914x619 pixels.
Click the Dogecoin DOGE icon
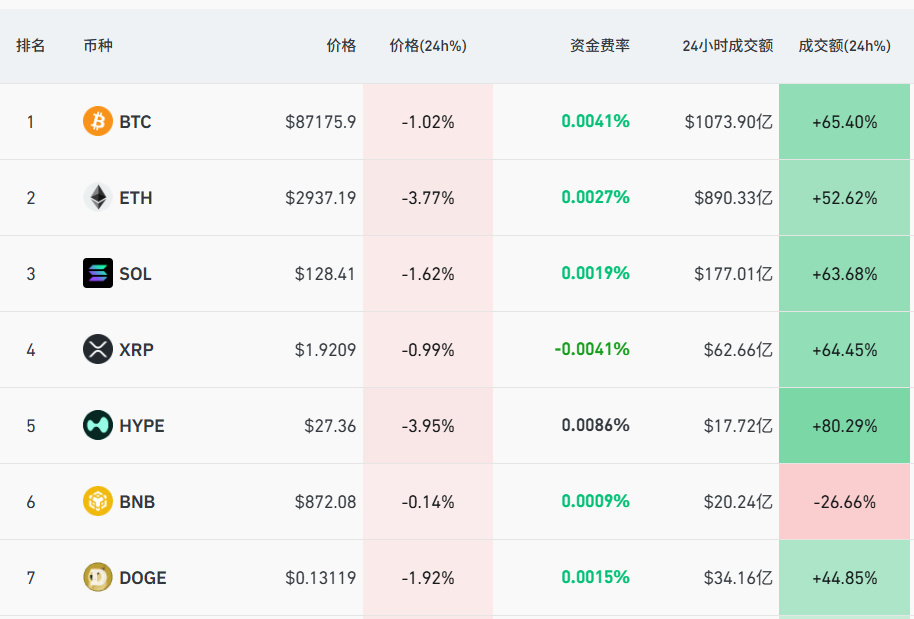click(x=97, y=578)
